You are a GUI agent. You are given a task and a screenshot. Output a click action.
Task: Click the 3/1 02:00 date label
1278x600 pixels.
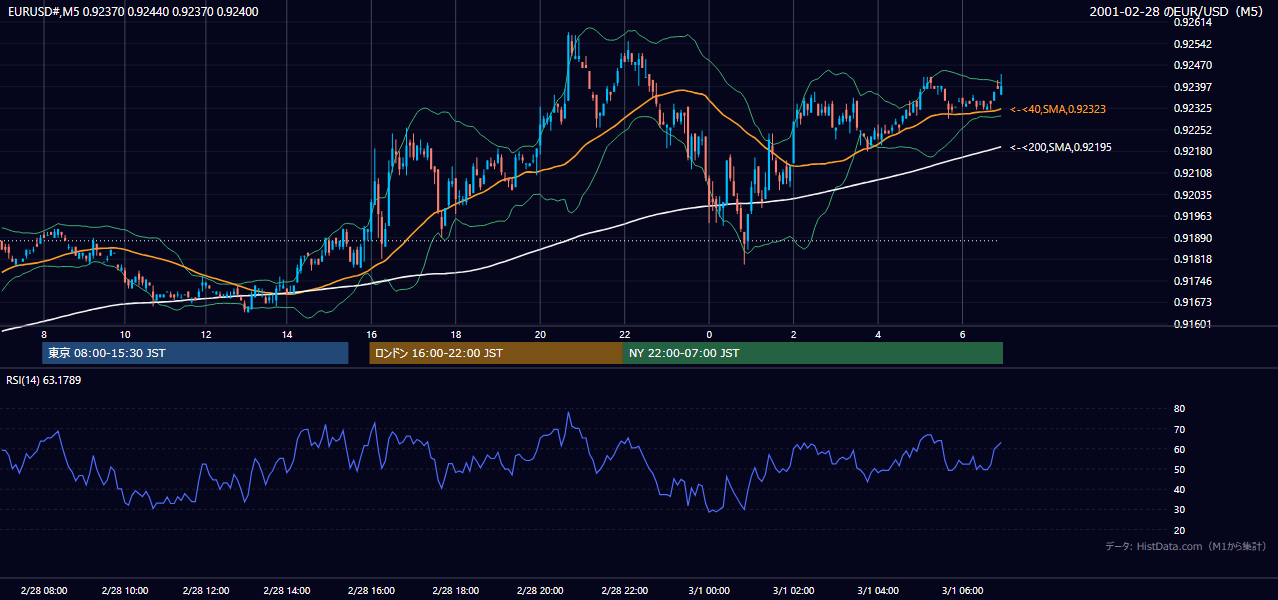click(794, 591)
